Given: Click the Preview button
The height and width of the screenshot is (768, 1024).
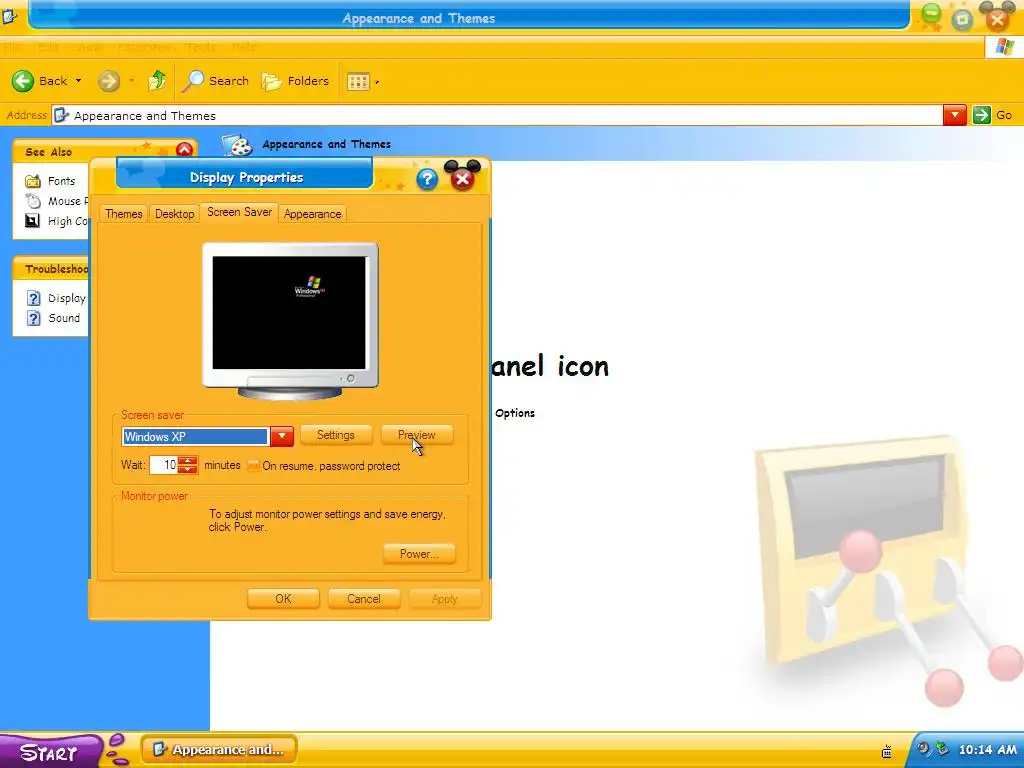Looking at the screenshot, I should (x=417, y=435).
